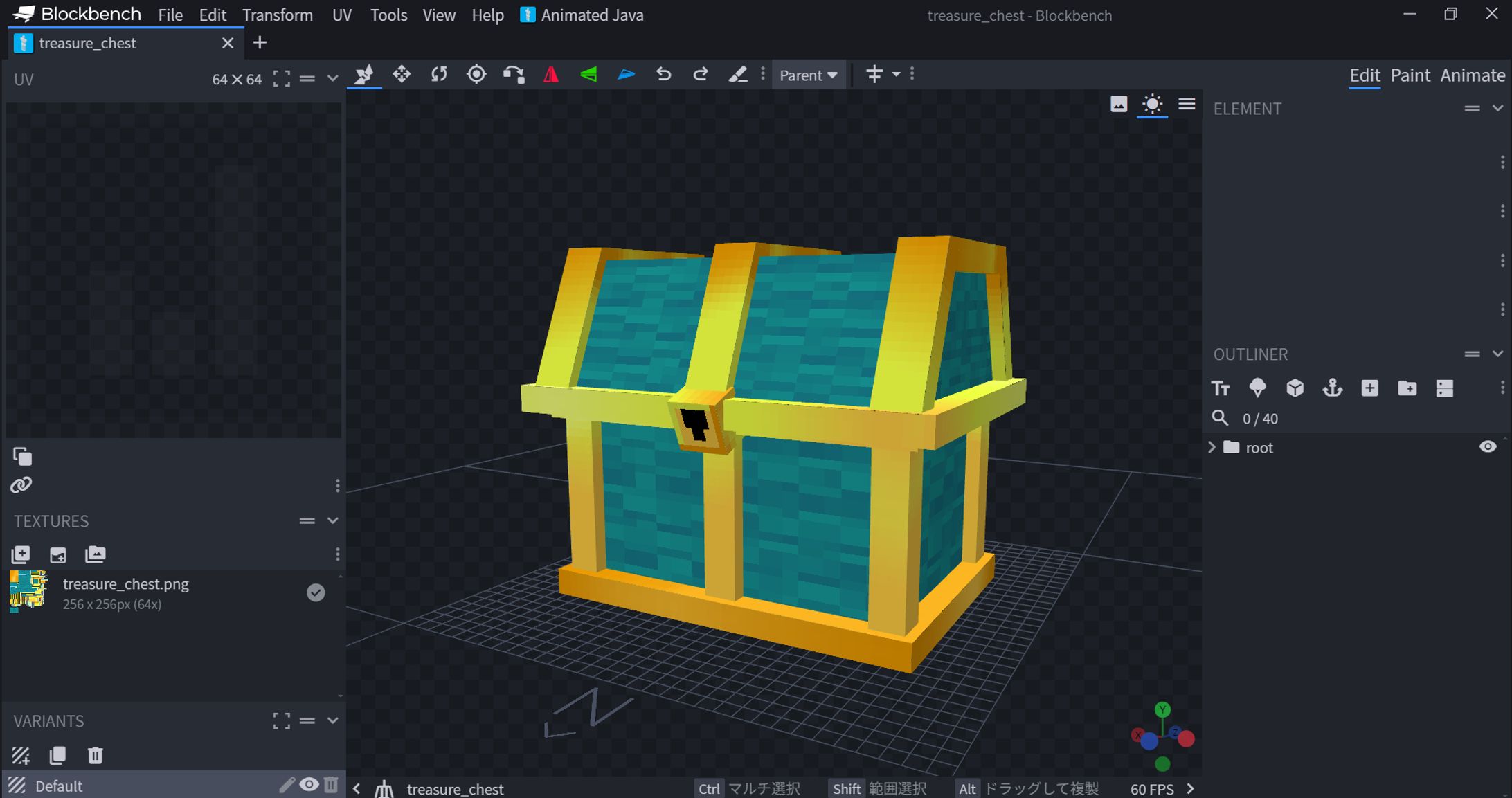Image resolution: width=1512 pixels, height=798 pixels.
Task: Click the Undo icon in the toolbar
Action: tap(663, 74)
